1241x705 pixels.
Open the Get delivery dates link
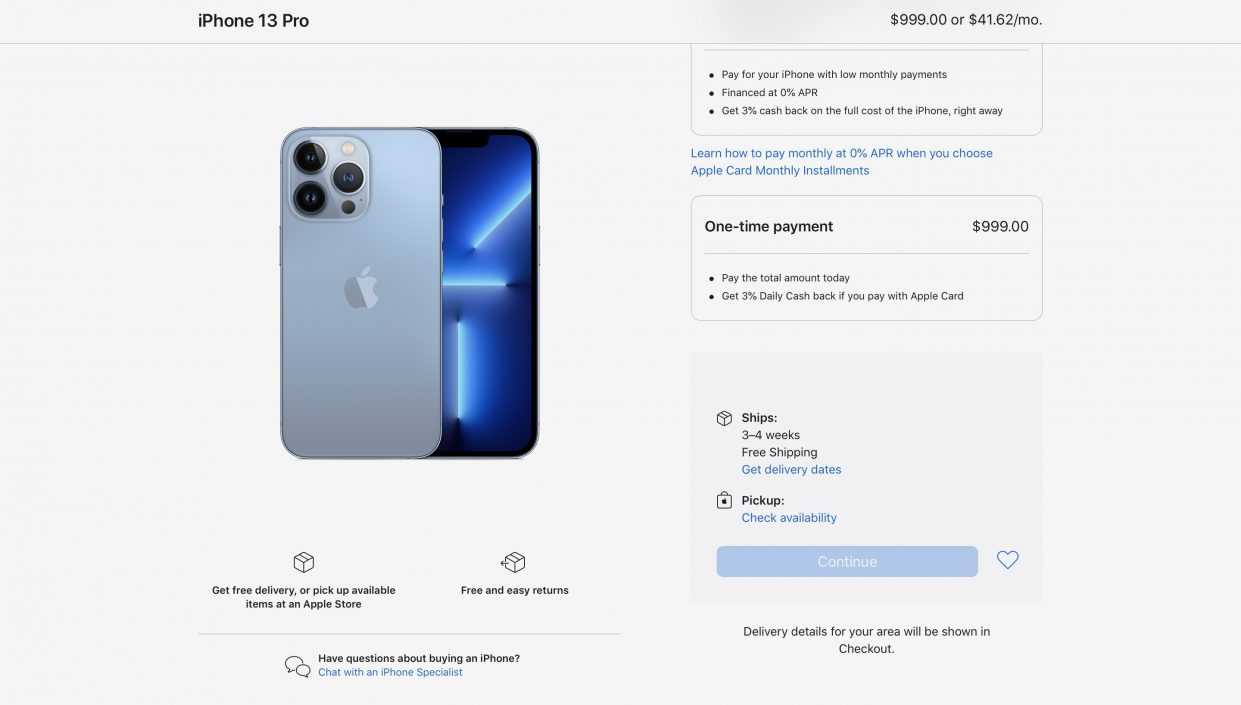tap(791, 470)
